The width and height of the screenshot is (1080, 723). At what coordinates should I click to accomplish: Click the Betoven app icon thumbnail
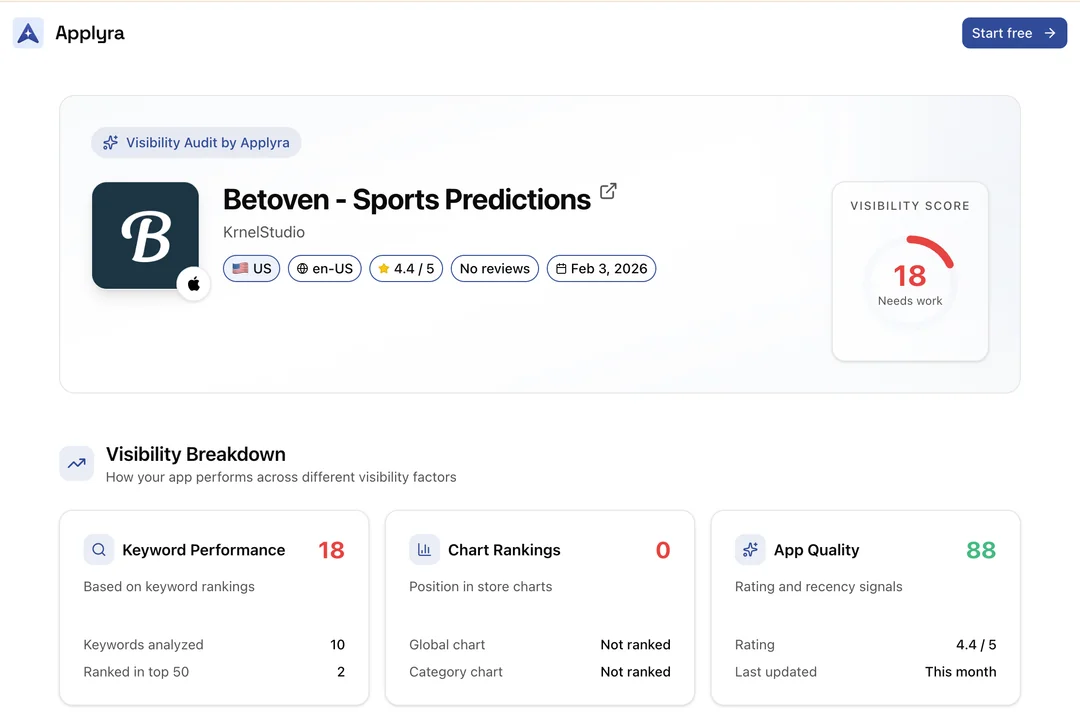coord(145,236)
